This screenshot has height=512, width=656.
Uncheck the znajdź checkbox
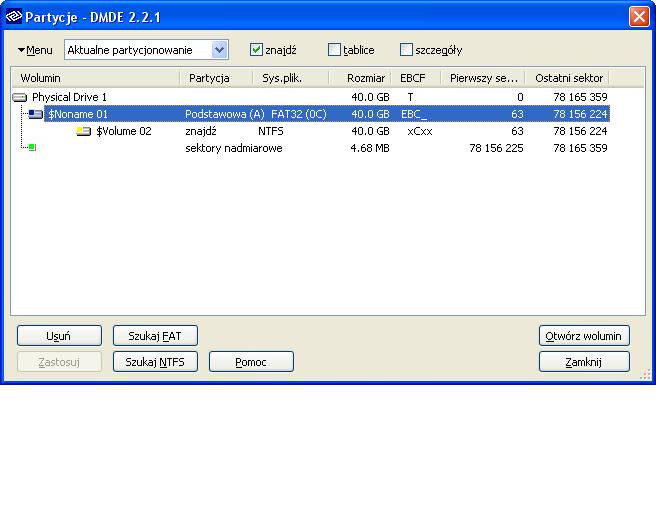256,50
